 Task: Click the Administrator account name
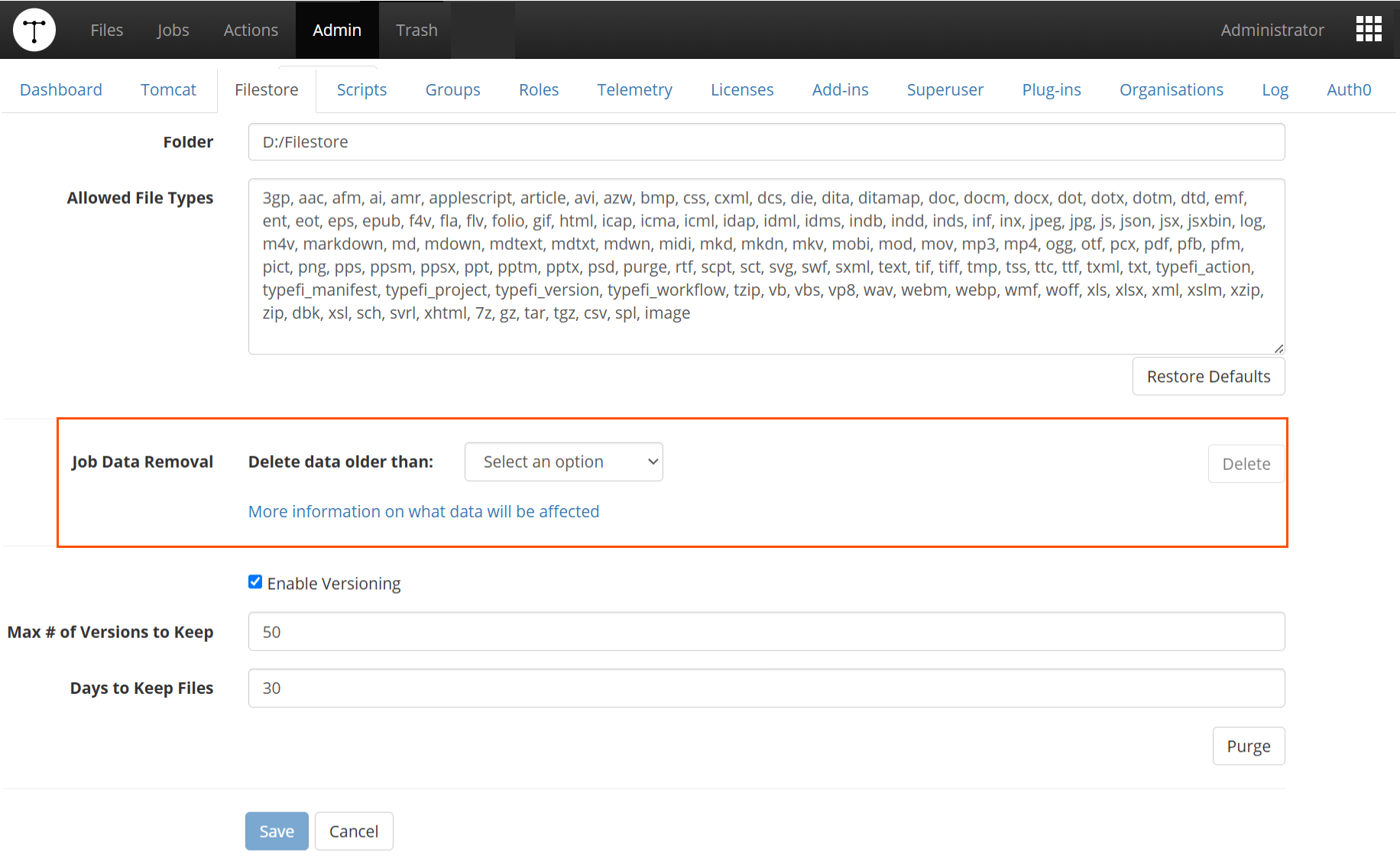[x=1272, y=30]
